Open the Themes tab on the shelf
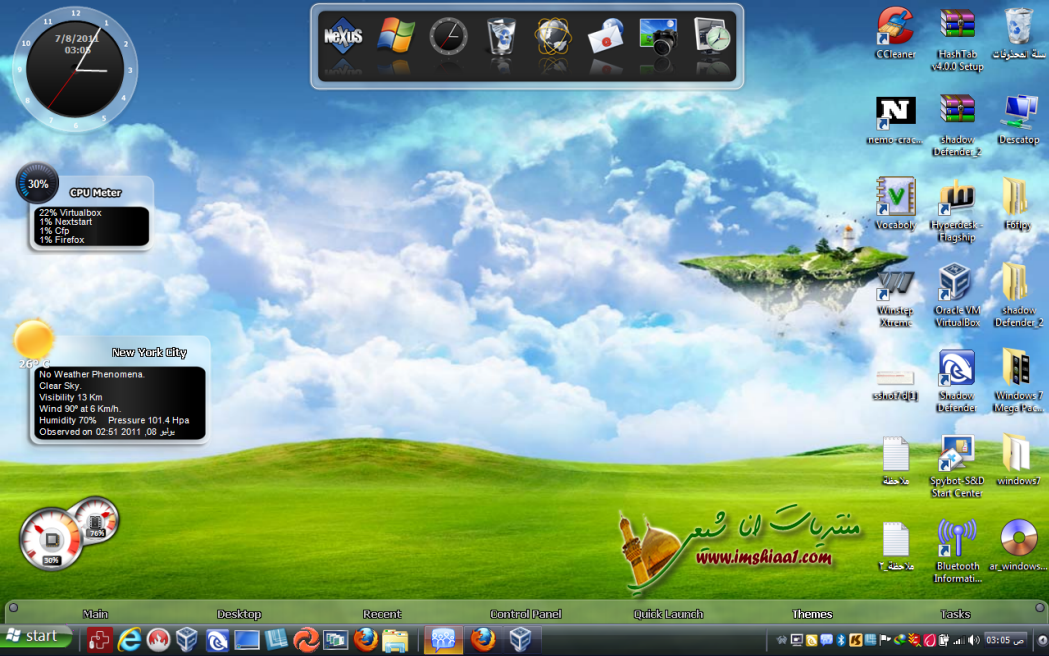 click(x=812, y=614)
